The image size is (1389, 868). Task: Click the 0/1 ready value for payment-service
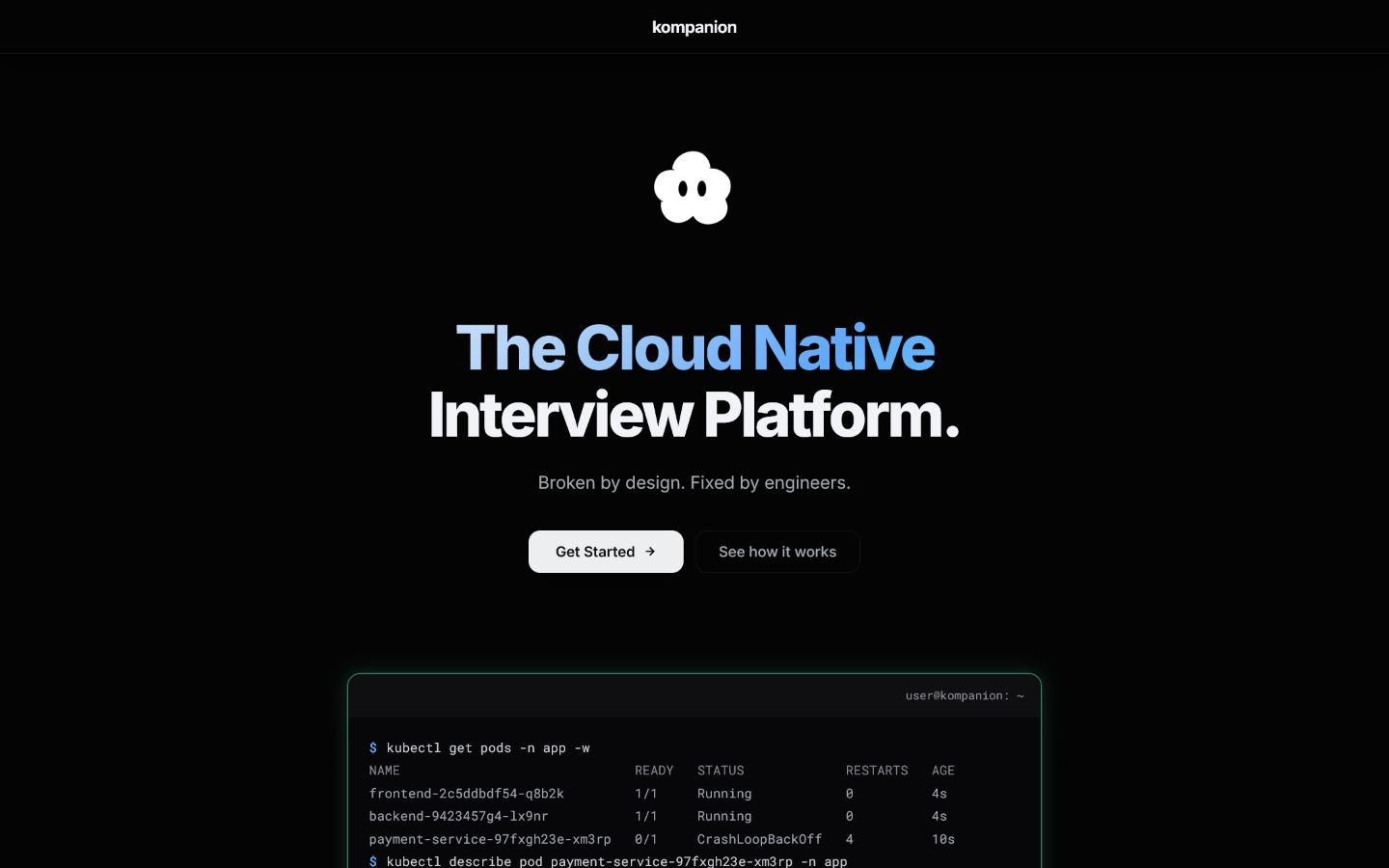[646, 839]
